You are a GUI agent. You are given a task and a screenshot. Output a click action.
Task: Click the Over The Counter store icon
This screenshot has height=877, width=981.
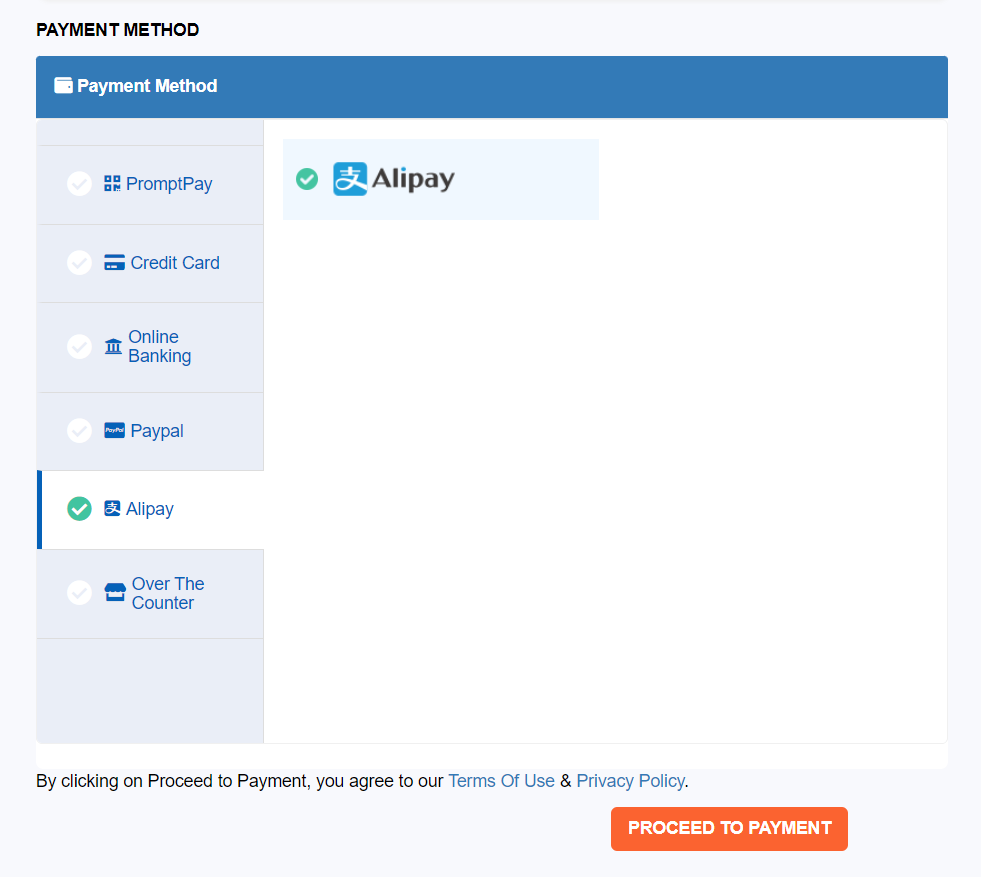(115, 592)
